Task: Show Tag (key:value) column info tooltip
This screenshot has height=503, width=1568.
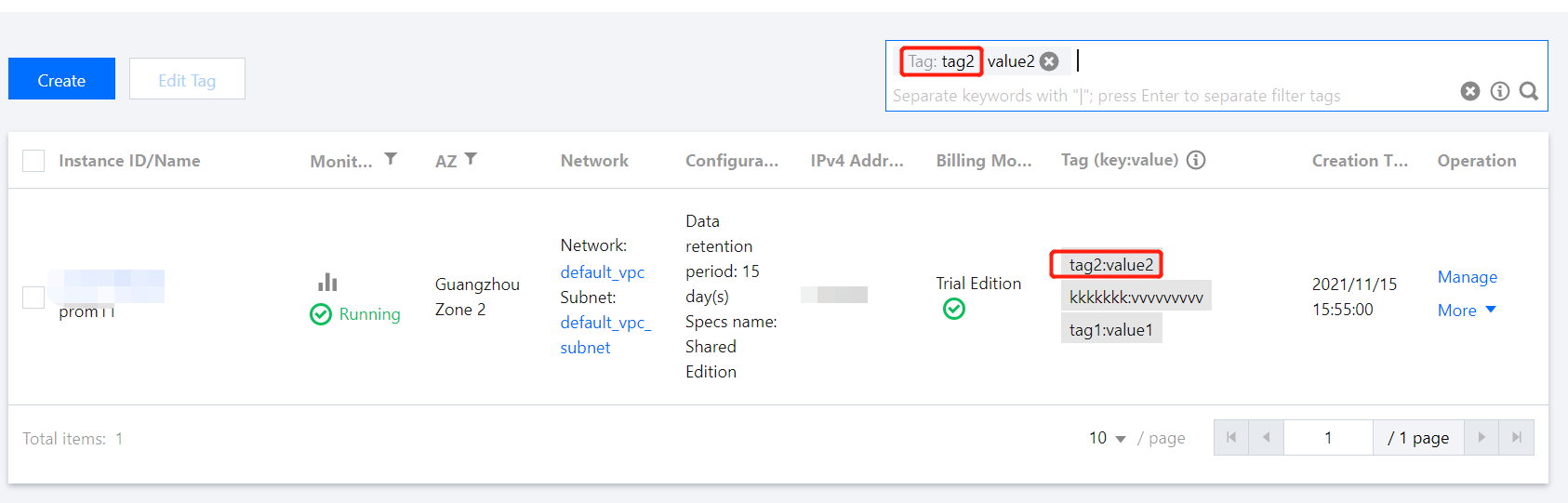Action: [1196, 160]
